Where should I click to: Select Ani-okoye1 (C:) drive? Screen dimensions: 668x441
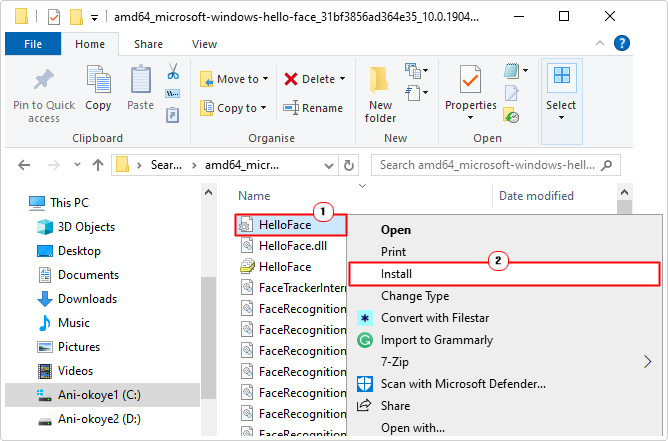102,395
